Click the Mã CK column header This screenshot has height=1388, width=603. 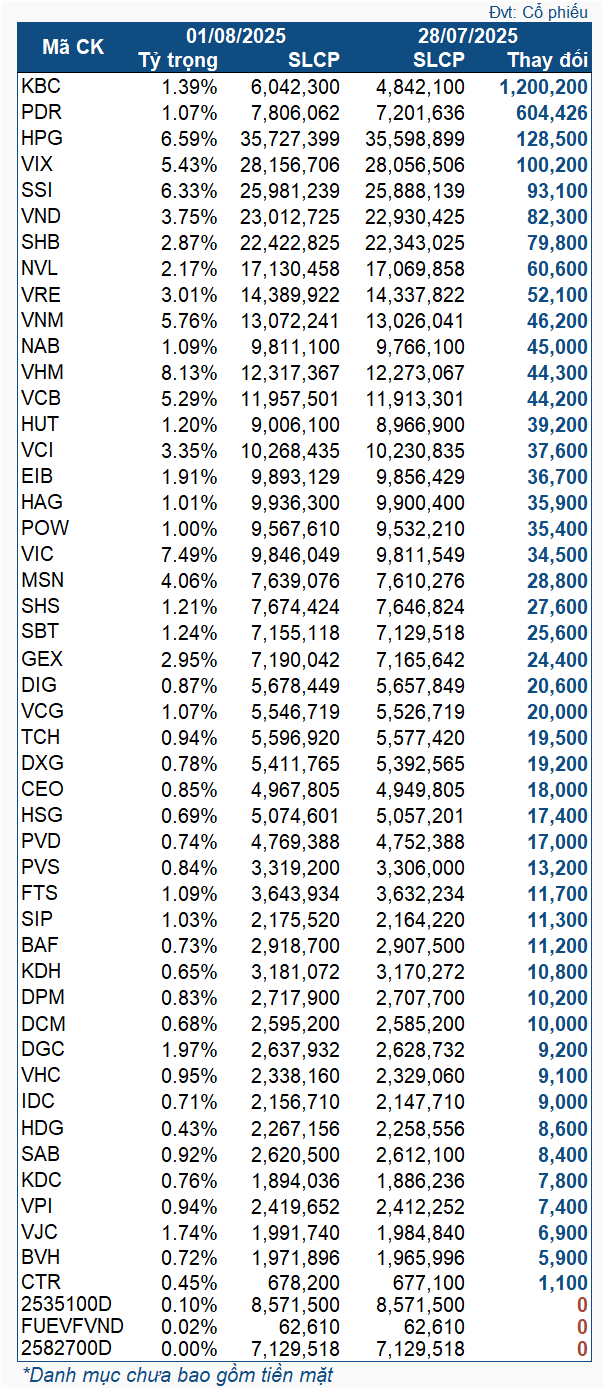click(73, 47)
